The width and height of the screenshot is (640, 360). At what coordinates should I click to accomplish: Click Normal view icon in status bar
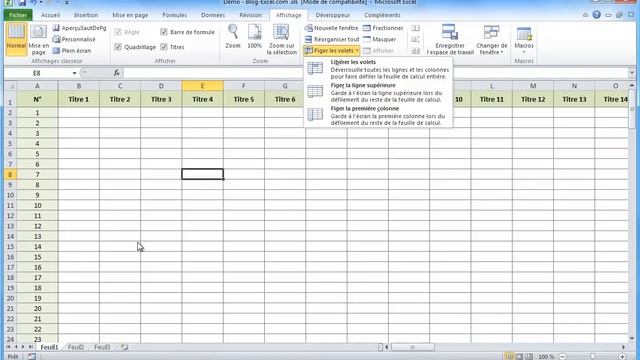pyautogui.click(x=509, y=356)
